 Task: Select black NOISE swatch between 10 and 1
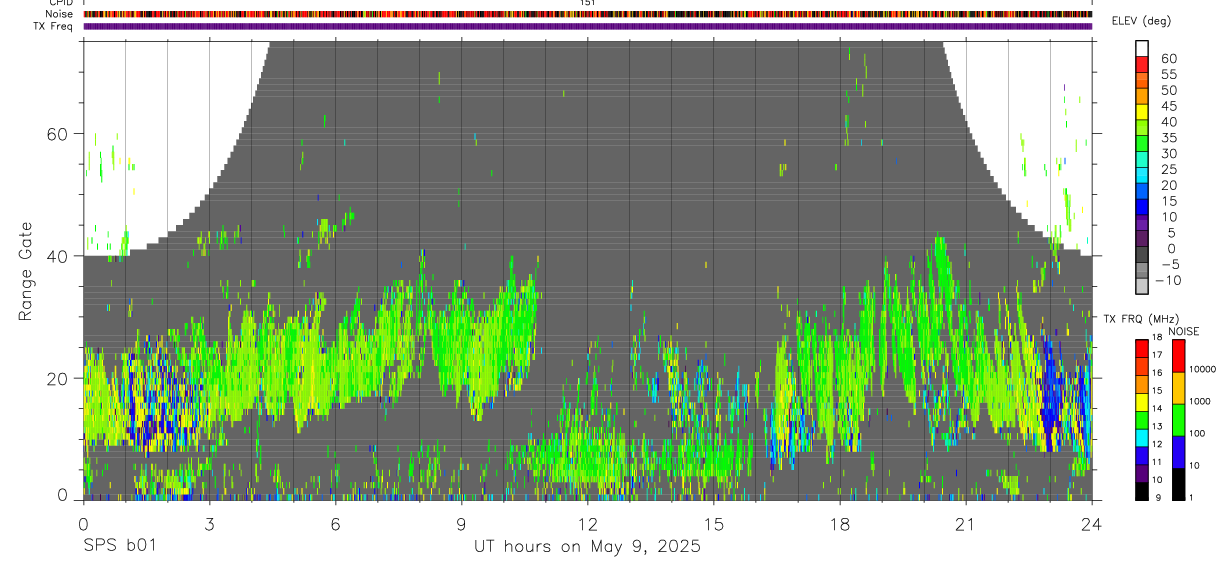pos(1179,484)
